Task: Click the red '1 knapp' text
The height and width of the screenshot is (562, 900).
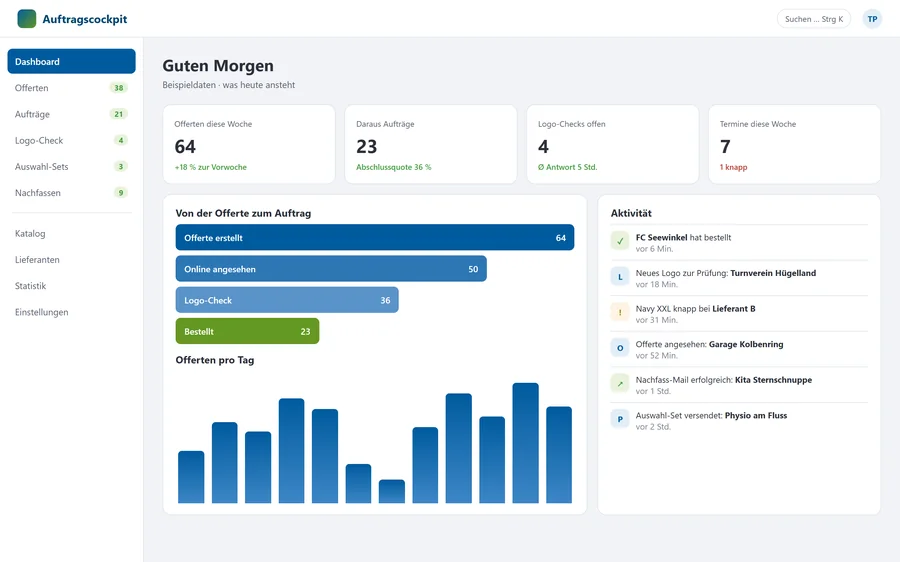Action: point(734,167)
